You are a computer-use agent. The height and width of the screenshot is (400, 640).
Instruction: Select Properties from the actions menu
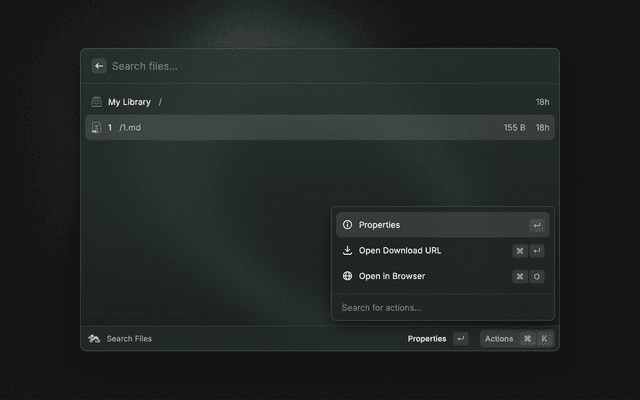[380, 225]
